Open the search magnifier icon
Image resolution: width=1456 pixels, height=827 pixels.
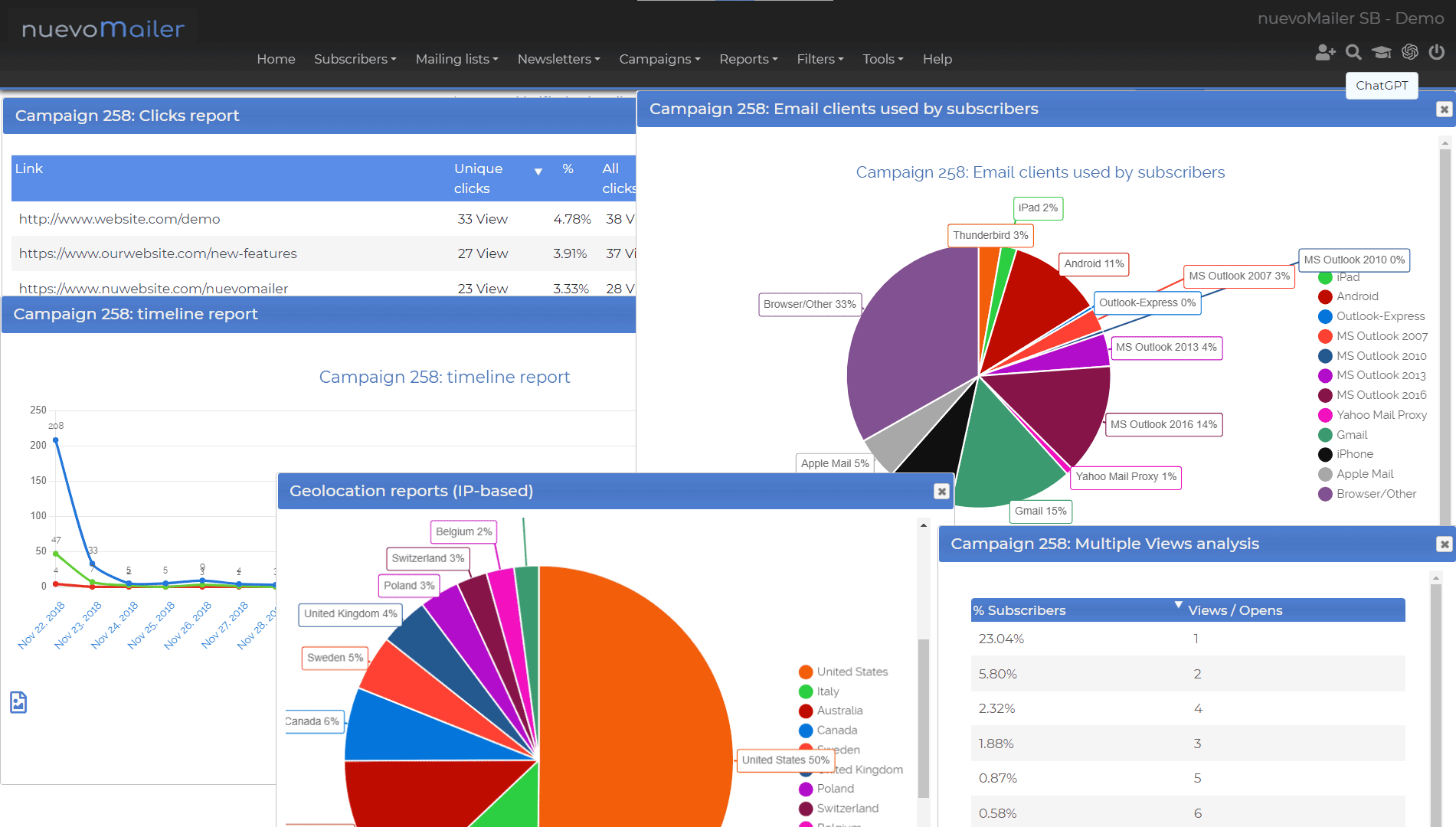1353,52
